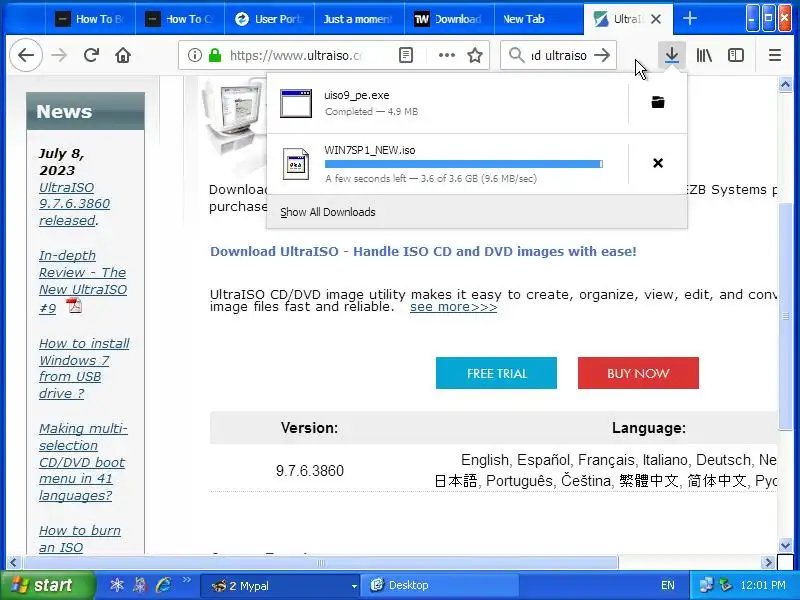Viewport: 800px width, 600px height.
Task: Switch to the New Tab tab
Action: click(x=539, y=19)
